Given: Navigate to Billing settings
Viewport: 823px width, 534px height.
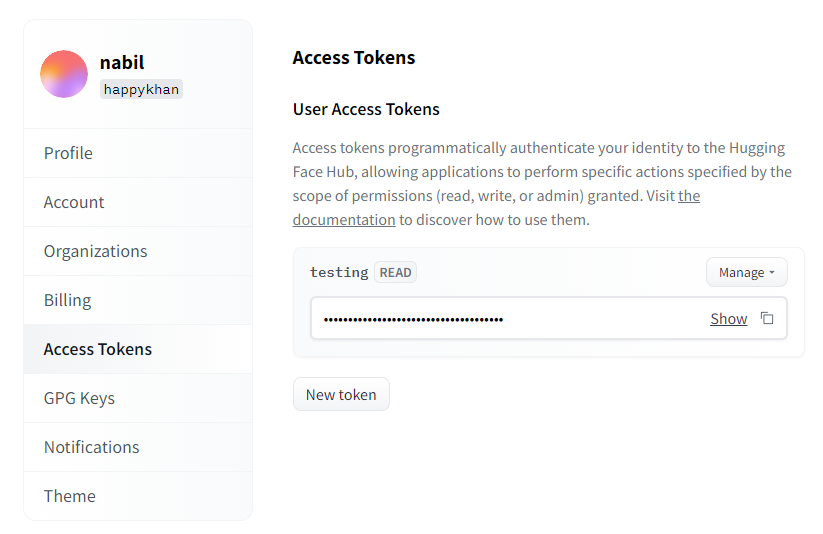Looking at the screenshot, I should coord(67,300).
